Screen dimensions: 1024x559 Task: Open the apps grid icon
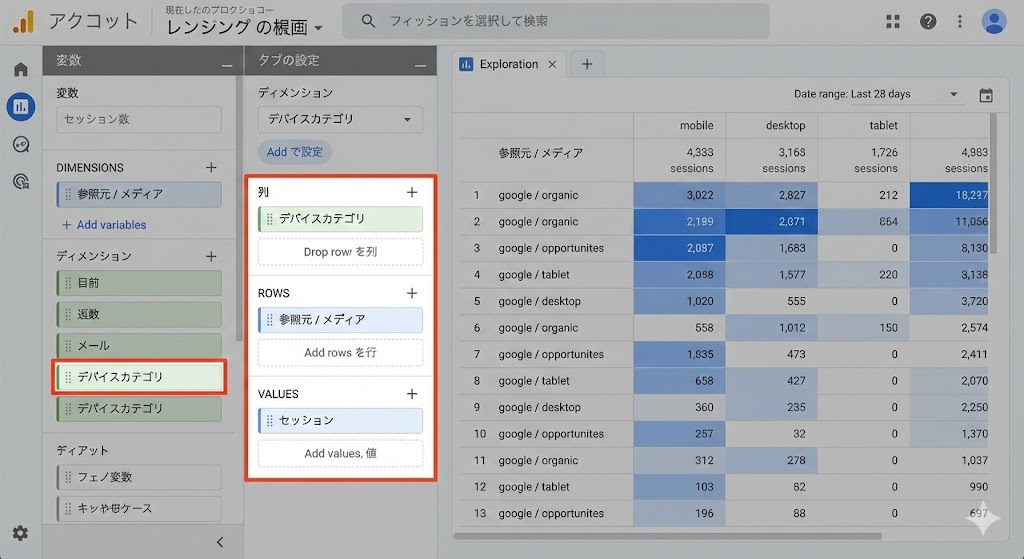(893, 22)
